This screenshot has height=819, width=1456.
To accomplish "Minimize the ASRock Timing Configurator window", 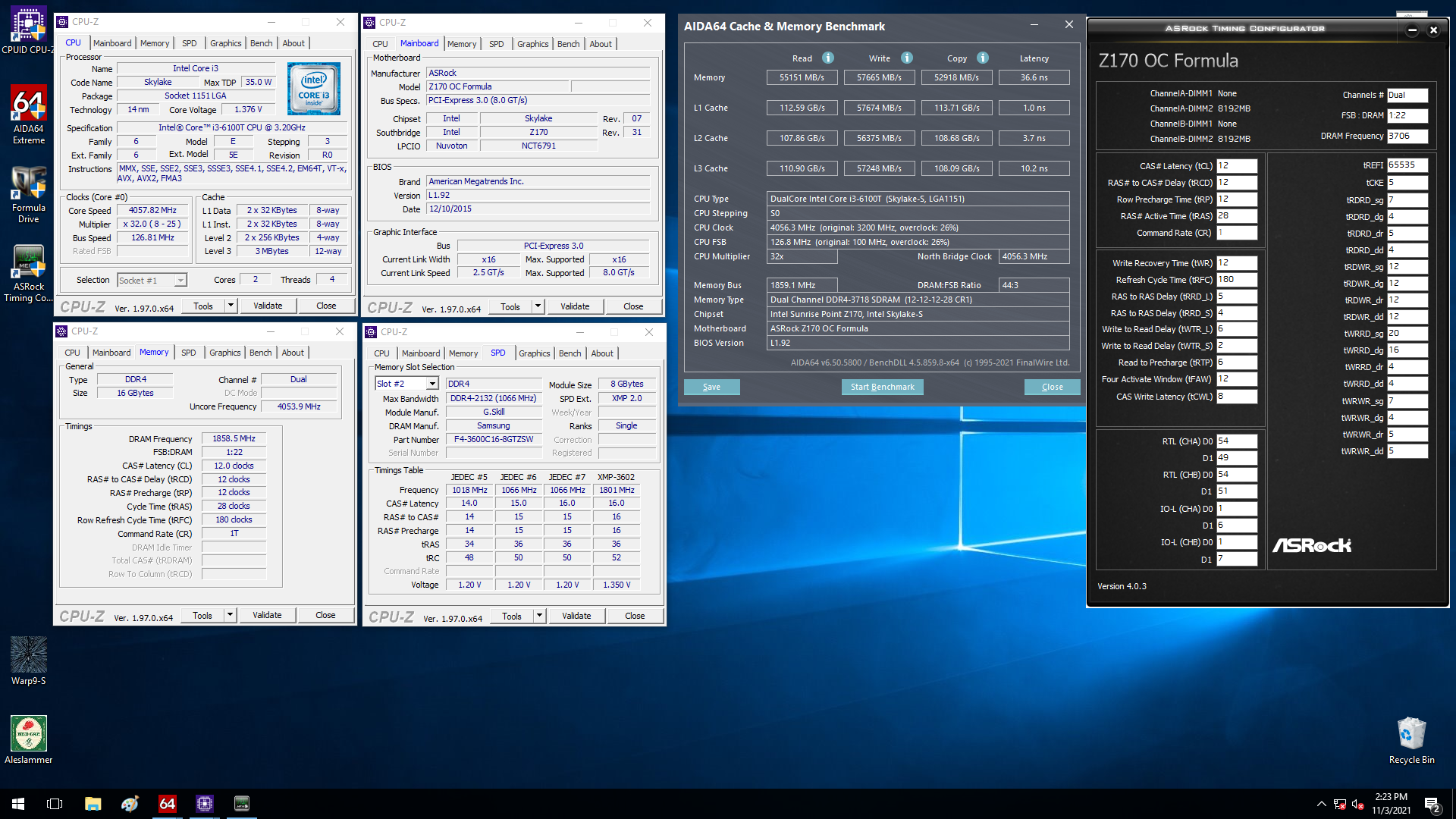I will point(1412,30).
